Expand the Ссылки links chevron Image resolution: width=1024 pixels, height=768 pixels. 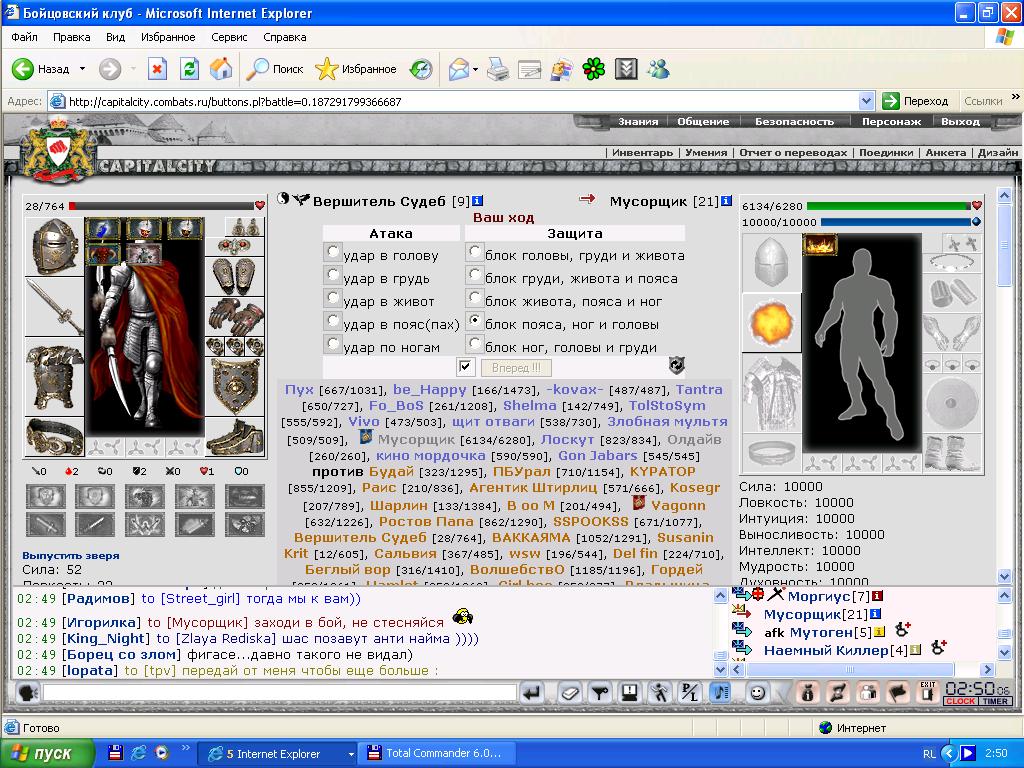[x=1015, y=97]
